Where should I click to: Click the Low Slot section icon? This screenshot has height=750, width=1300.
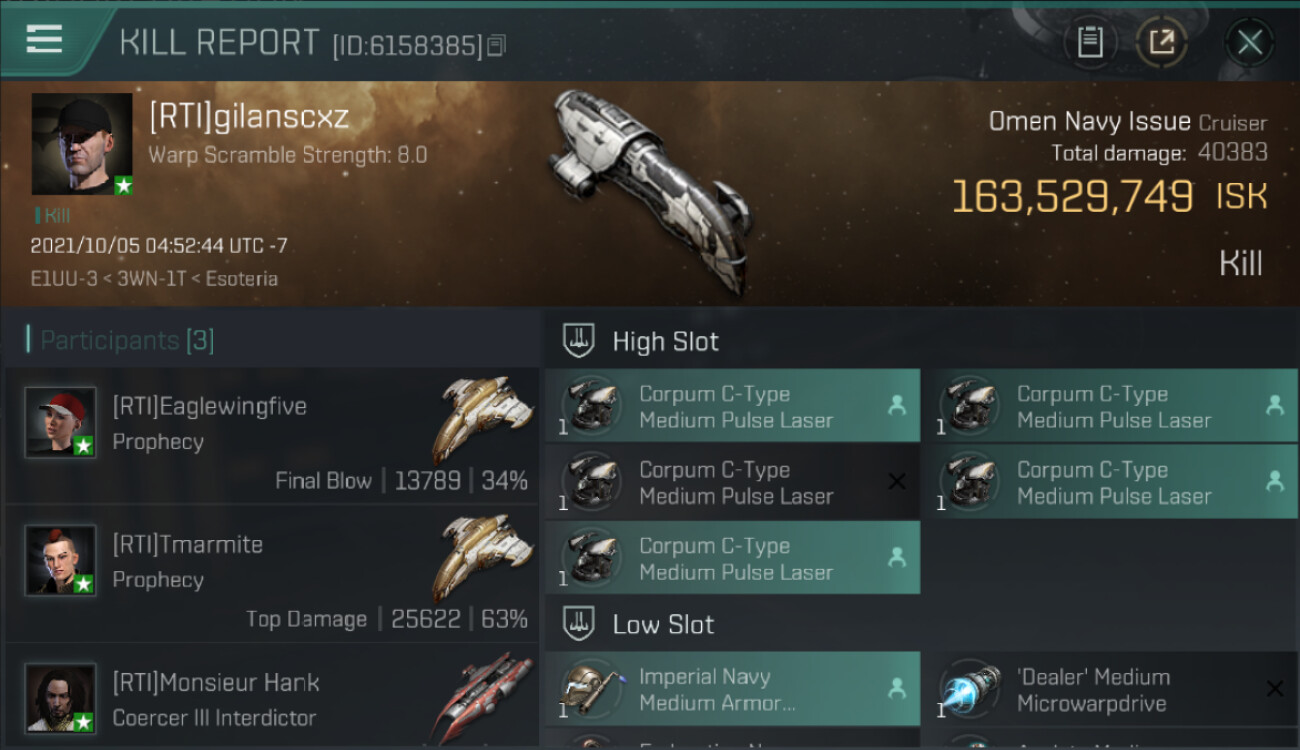pyautogui.click(x=579, y=624)
